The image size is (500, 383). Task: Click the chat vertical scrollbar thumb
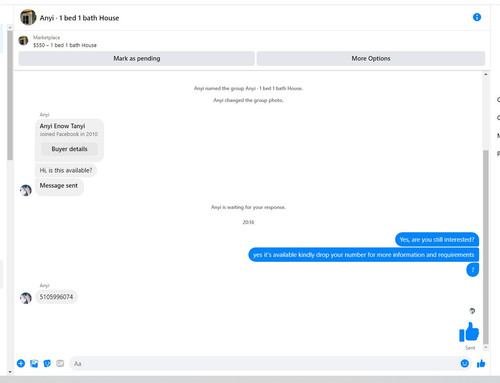click(x=486, y=247)
